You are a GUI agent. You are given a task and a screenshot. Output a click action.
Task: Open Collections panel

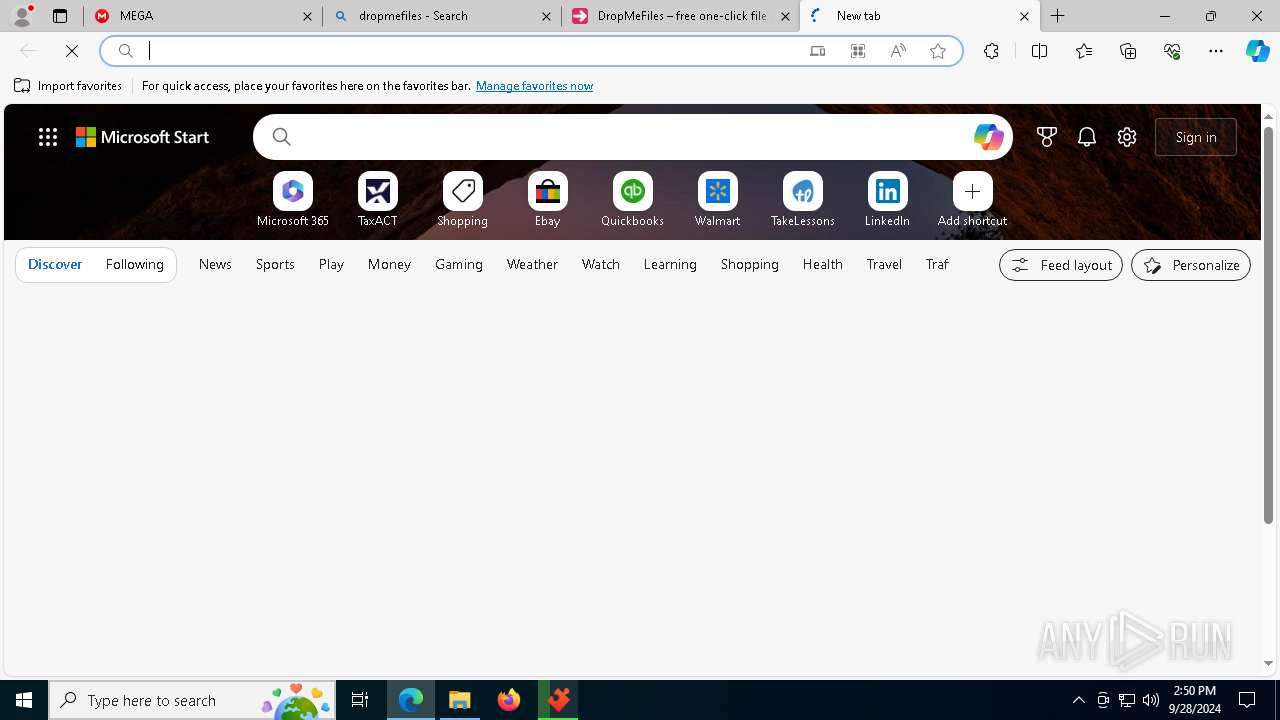(1128, 51)
